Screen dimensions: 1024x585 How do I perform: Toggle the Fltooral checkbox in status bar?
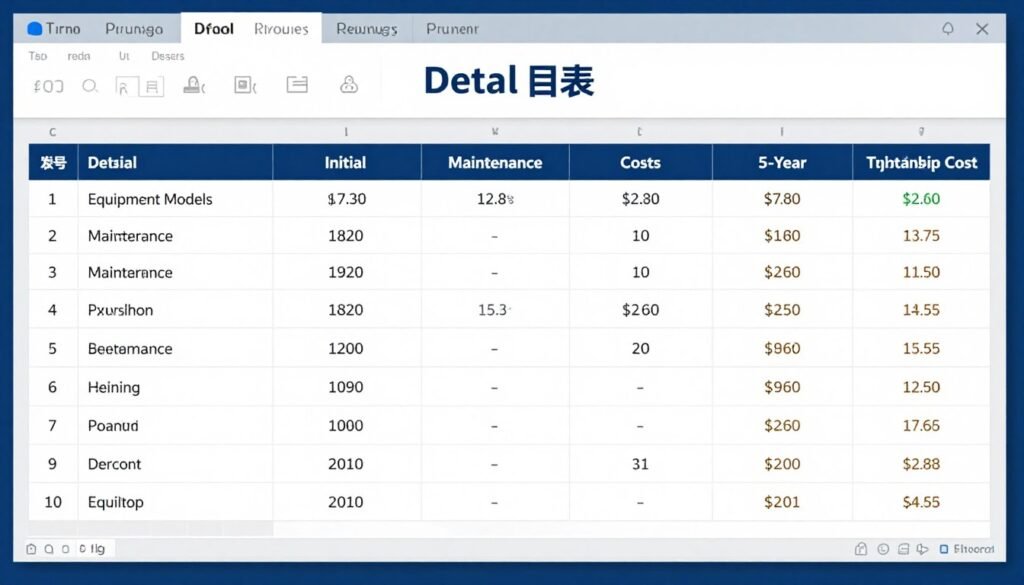(944, 549)
